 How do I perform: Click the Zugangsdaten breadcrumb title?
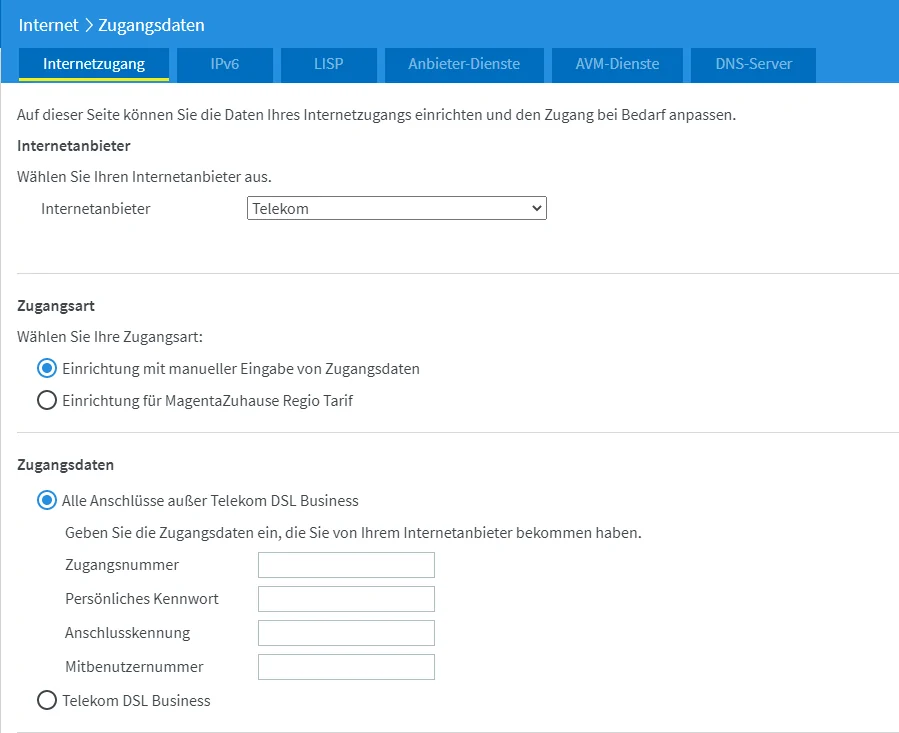(151, 25)
